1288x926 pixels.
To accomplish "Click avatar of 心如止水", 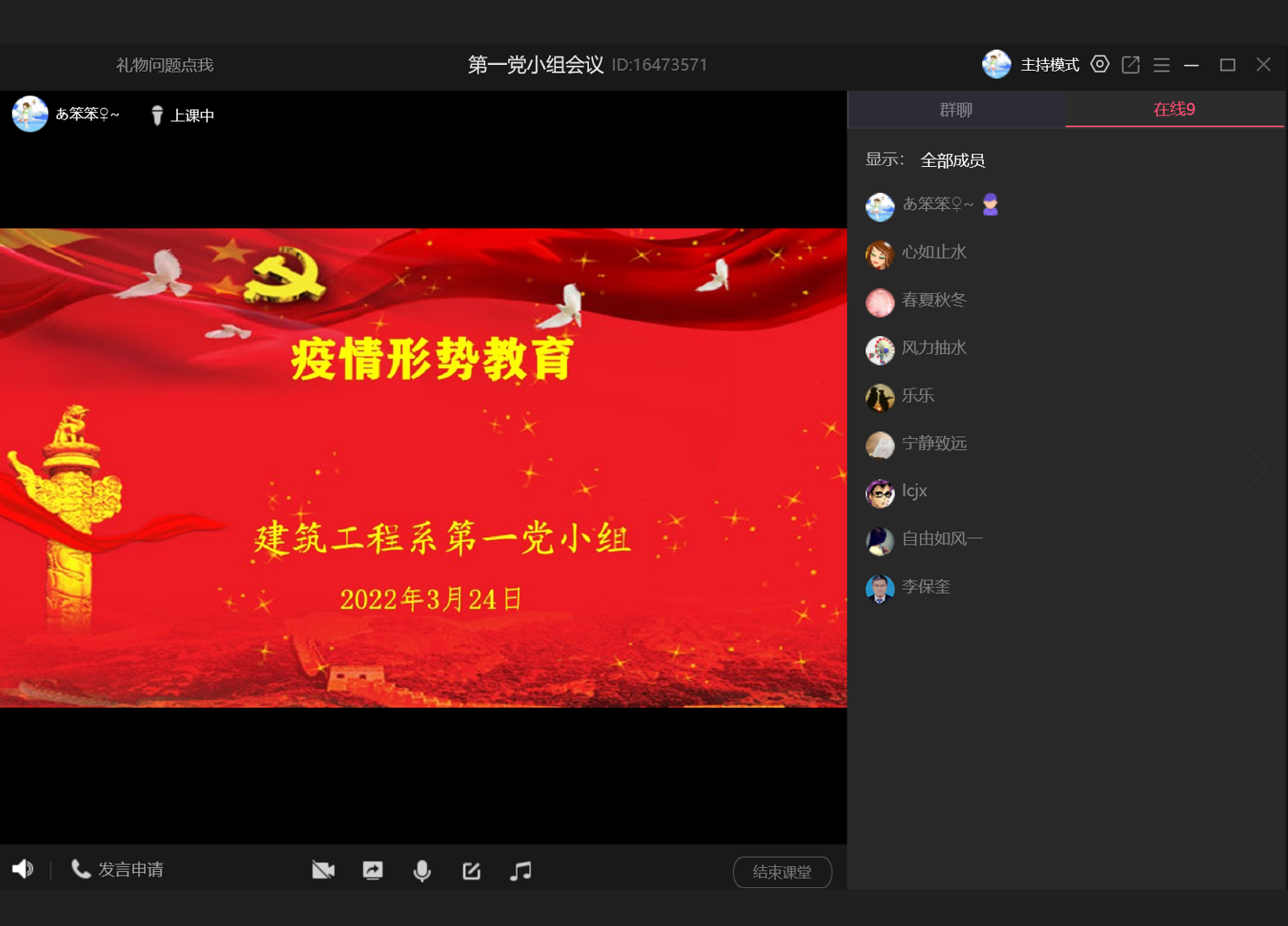I will [880, 254].
